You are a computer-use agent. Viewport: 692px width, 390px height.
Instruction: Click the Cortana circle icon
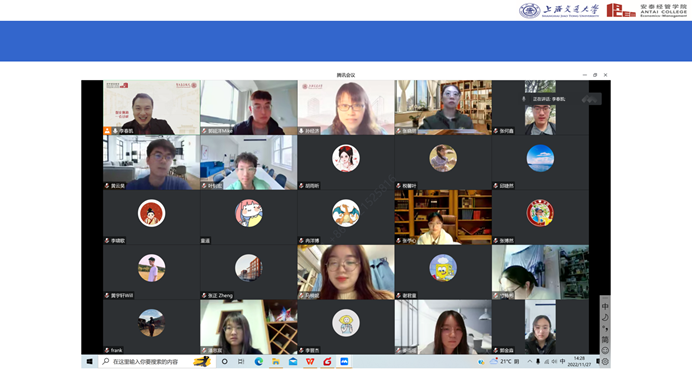(225, 361)
